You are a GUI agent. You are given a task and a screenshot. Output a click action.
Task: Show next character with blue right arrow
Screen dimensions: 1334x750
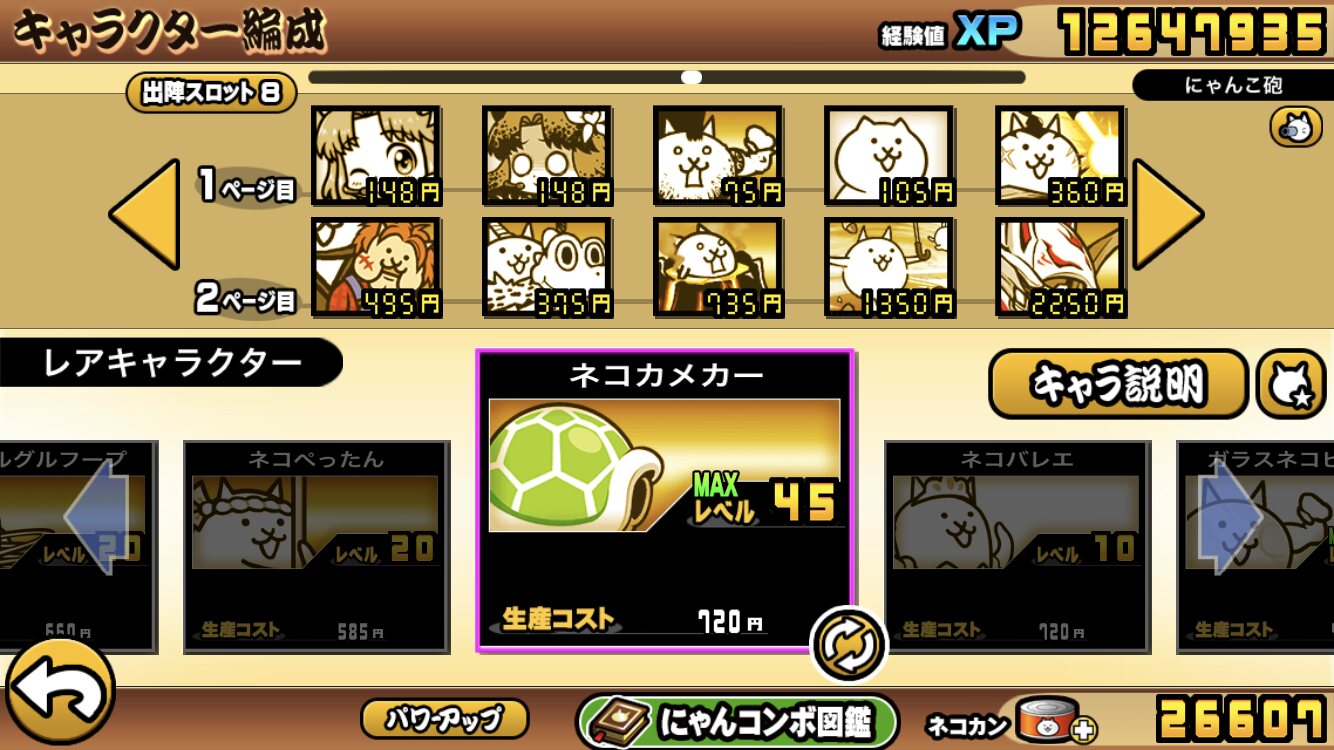[1238, 516]
